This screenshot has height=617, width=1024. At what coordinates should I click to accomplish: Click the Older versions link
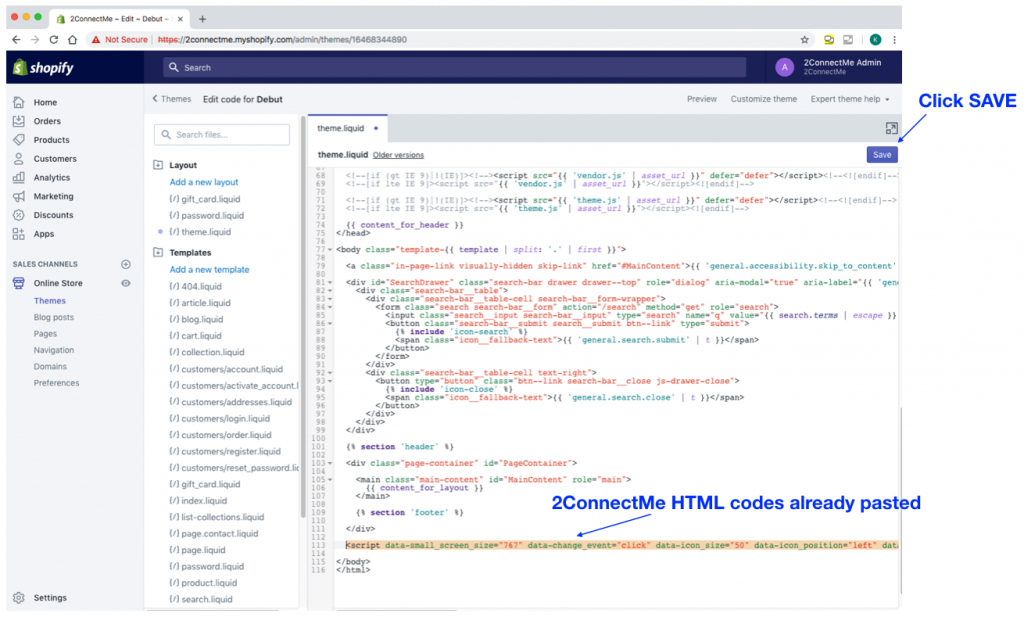coord(398,155)
